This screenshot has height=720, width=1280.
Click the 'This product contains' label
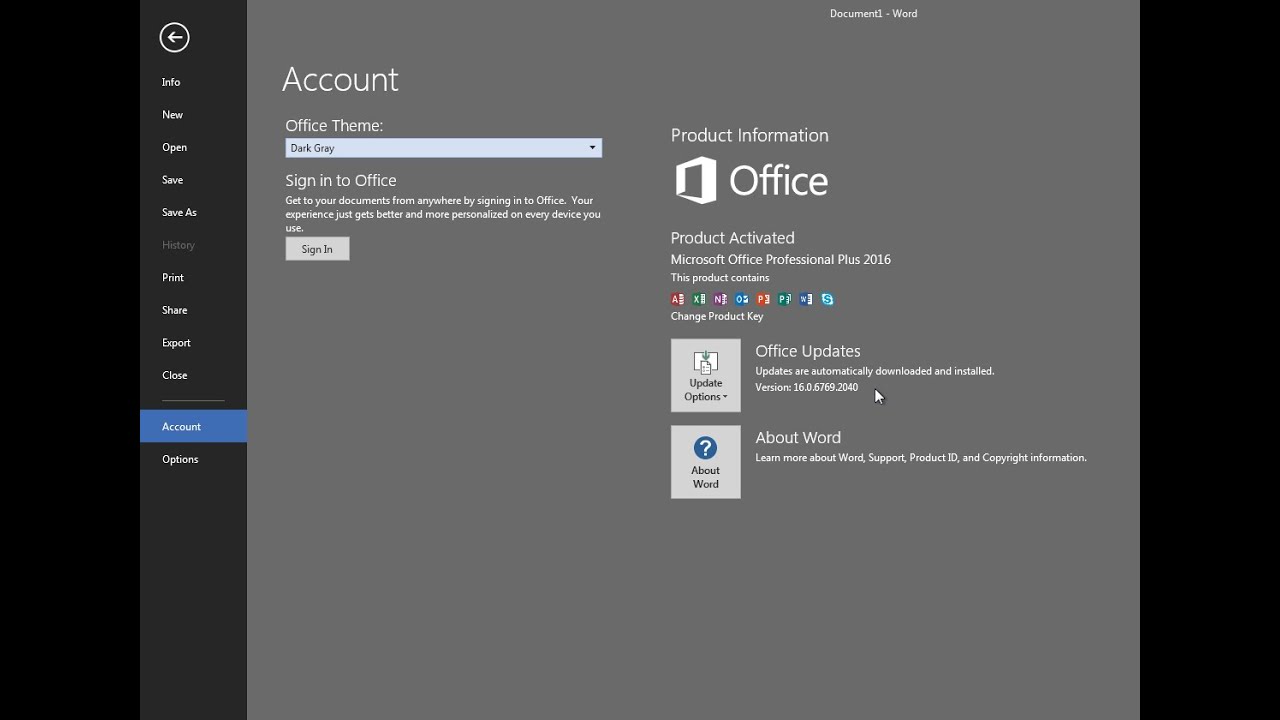720,278
